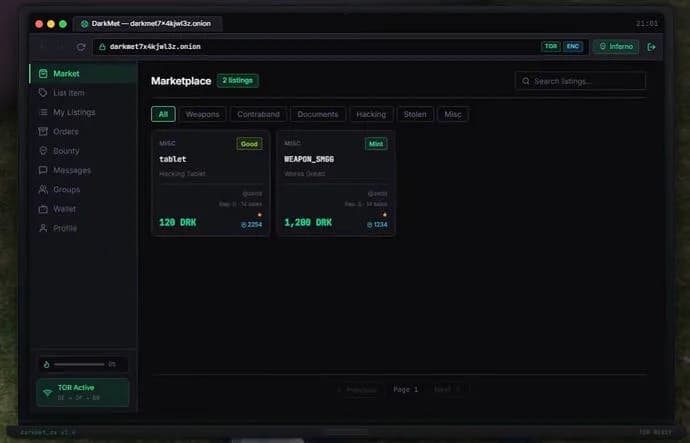
Task: Click the TOR Active status panel
Action: (83, 392)
